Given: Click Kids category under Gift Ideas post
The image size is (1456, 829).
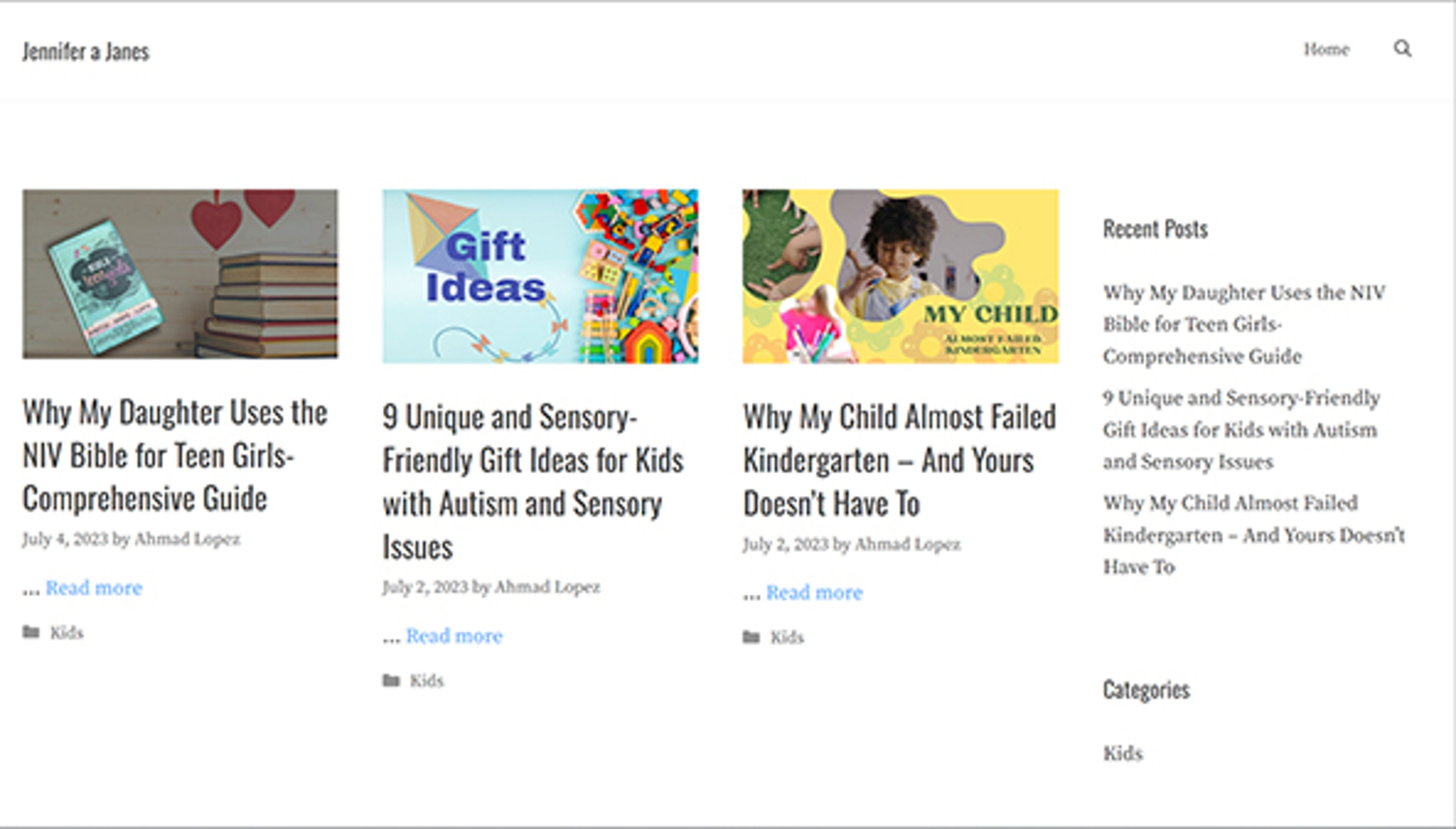Looking at the screenshot, I should click(x=426, y=680).
